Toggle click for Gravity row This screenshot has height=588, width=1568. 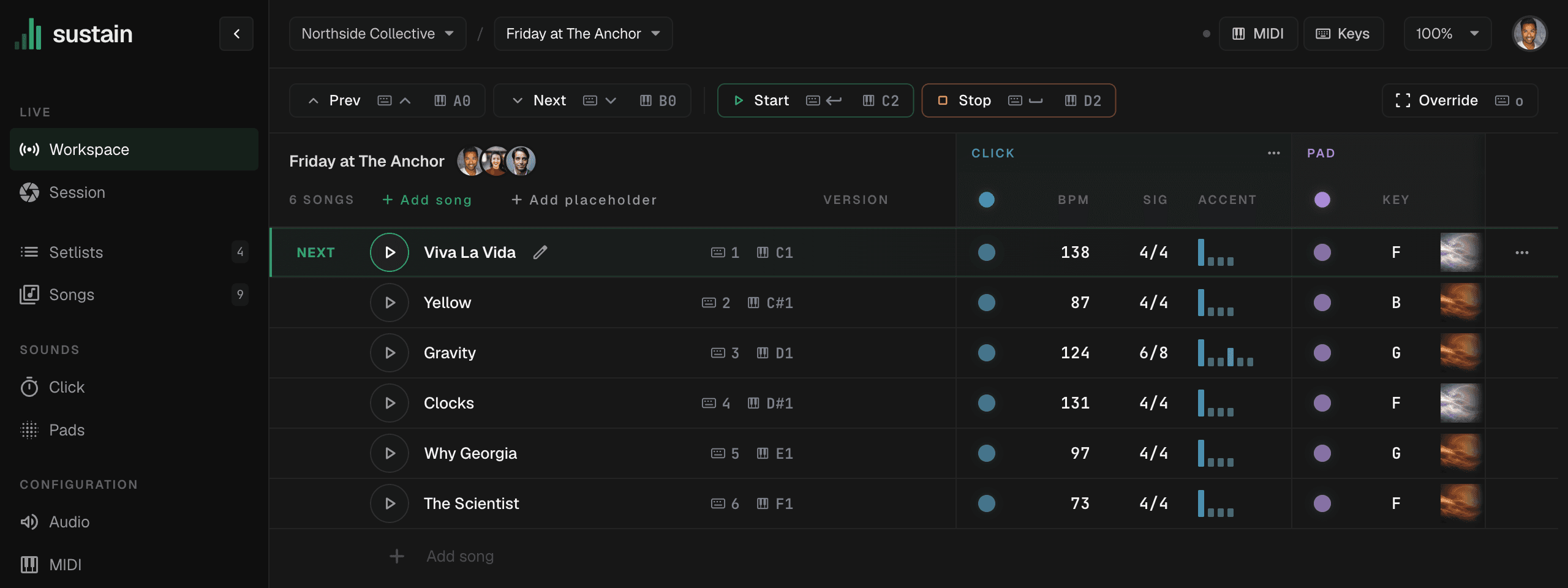click(987, 353)
